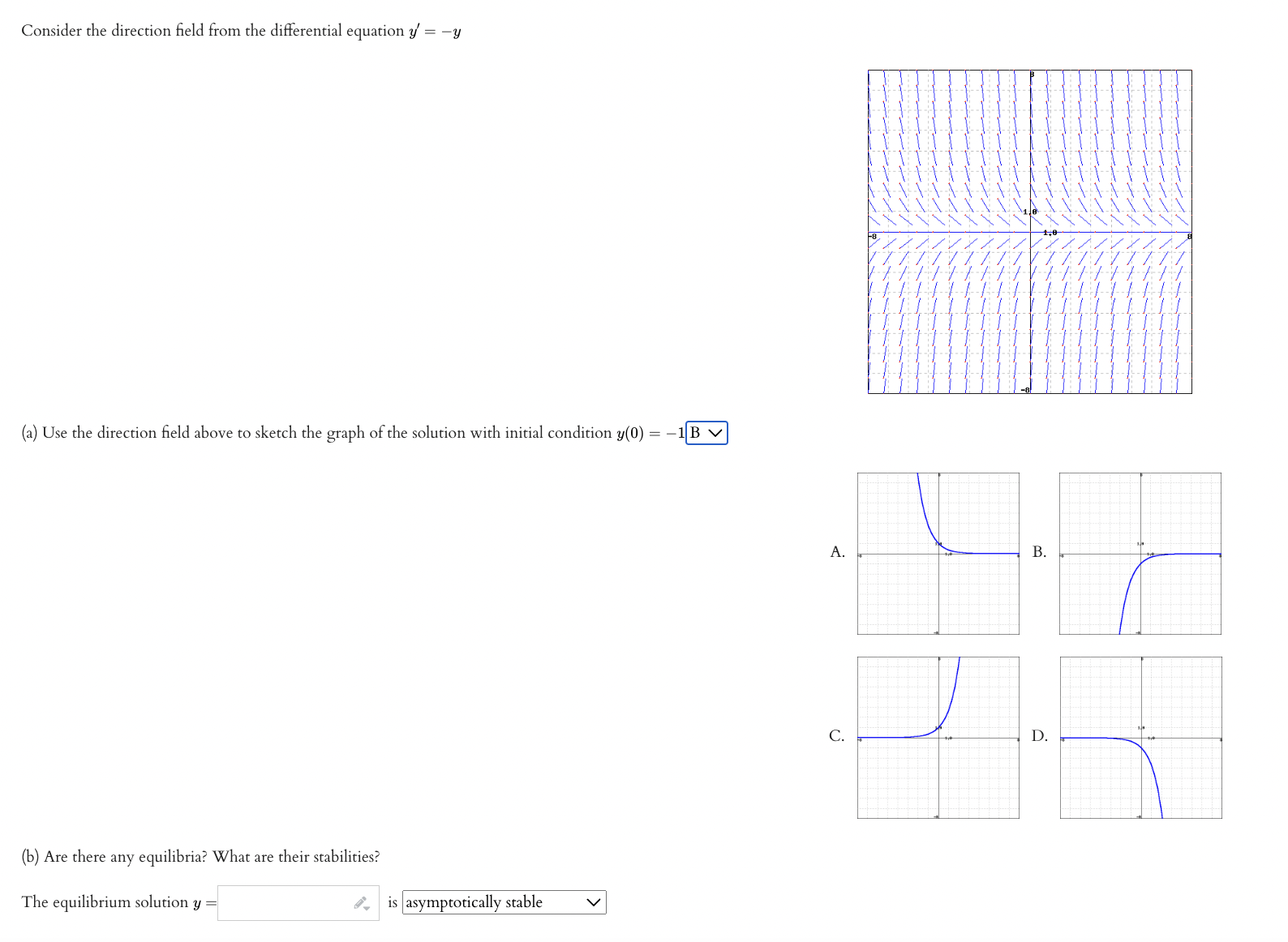Select the direction field plot image
This screenshot has width=1288, height=942.
tap(1028, 233)
